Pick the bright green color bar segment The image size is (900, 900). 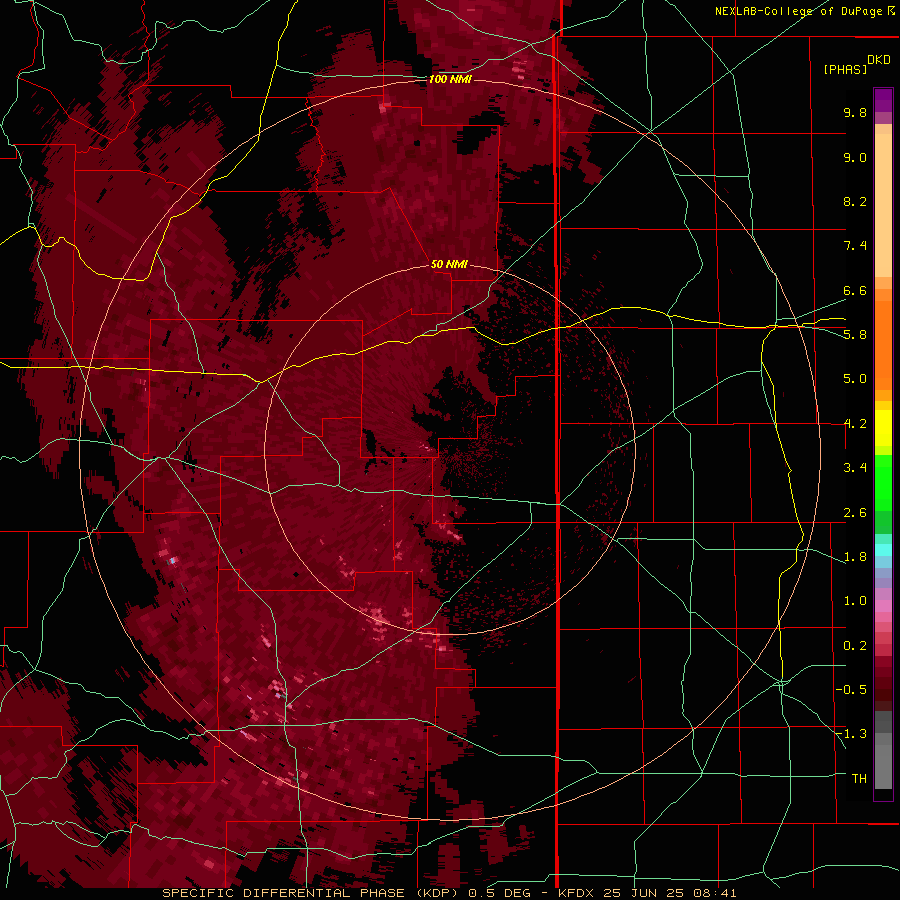coord(883,483)
